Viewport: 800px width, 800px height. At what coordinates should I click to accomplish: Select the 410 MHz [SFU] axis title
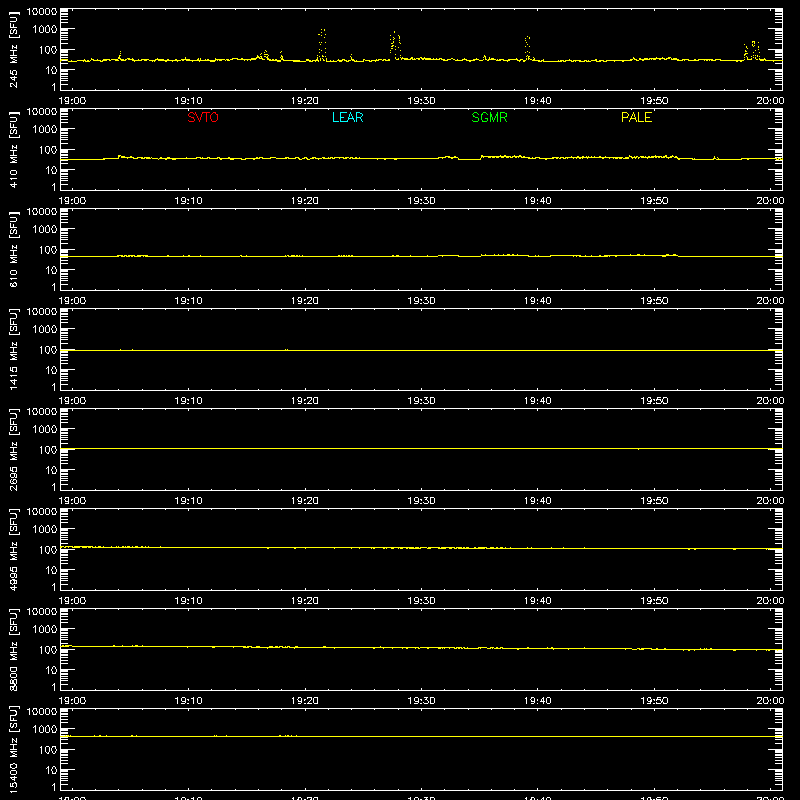click(x=13, y=149)
